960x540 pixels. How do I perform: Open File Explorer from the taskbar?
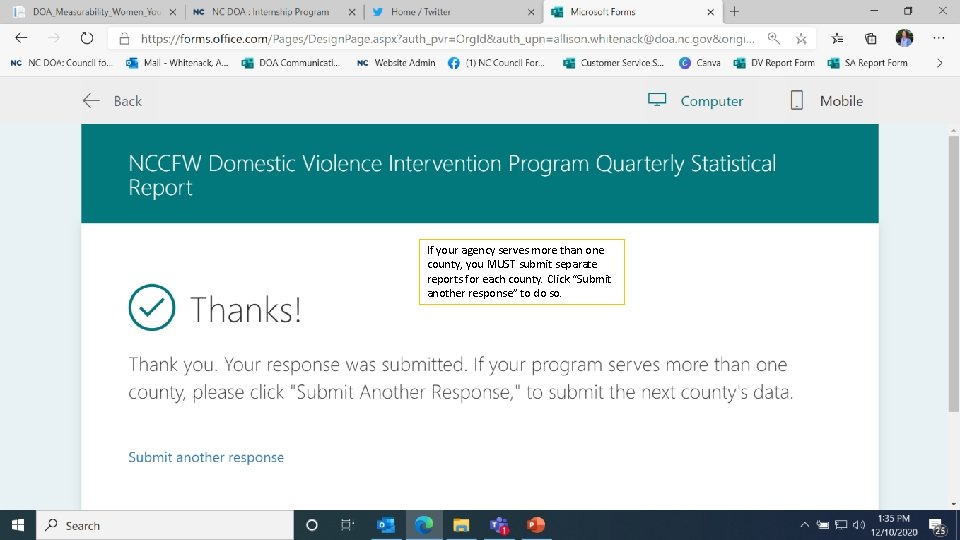(461, 525)
